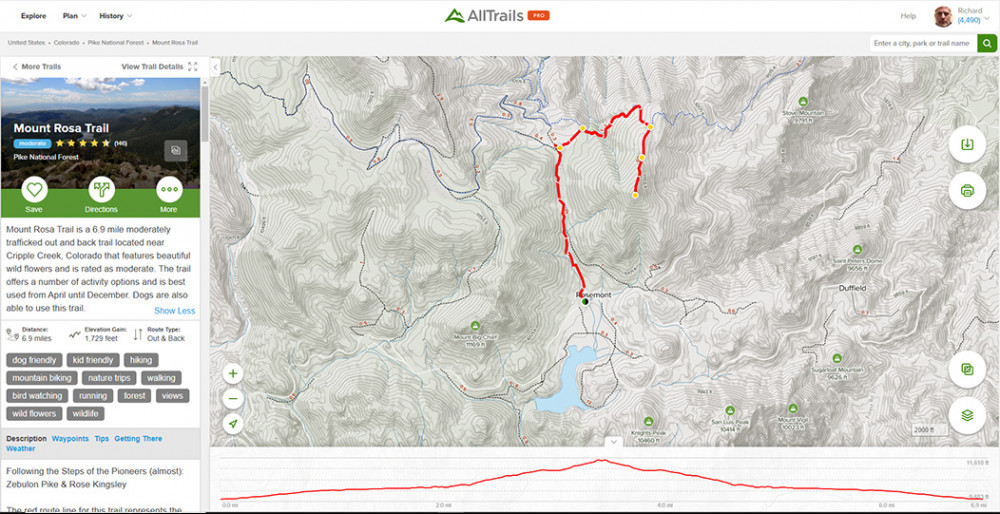Open the map layers button
The width and height of the screenshot is (1000, 514).
(x=967, y=415)
